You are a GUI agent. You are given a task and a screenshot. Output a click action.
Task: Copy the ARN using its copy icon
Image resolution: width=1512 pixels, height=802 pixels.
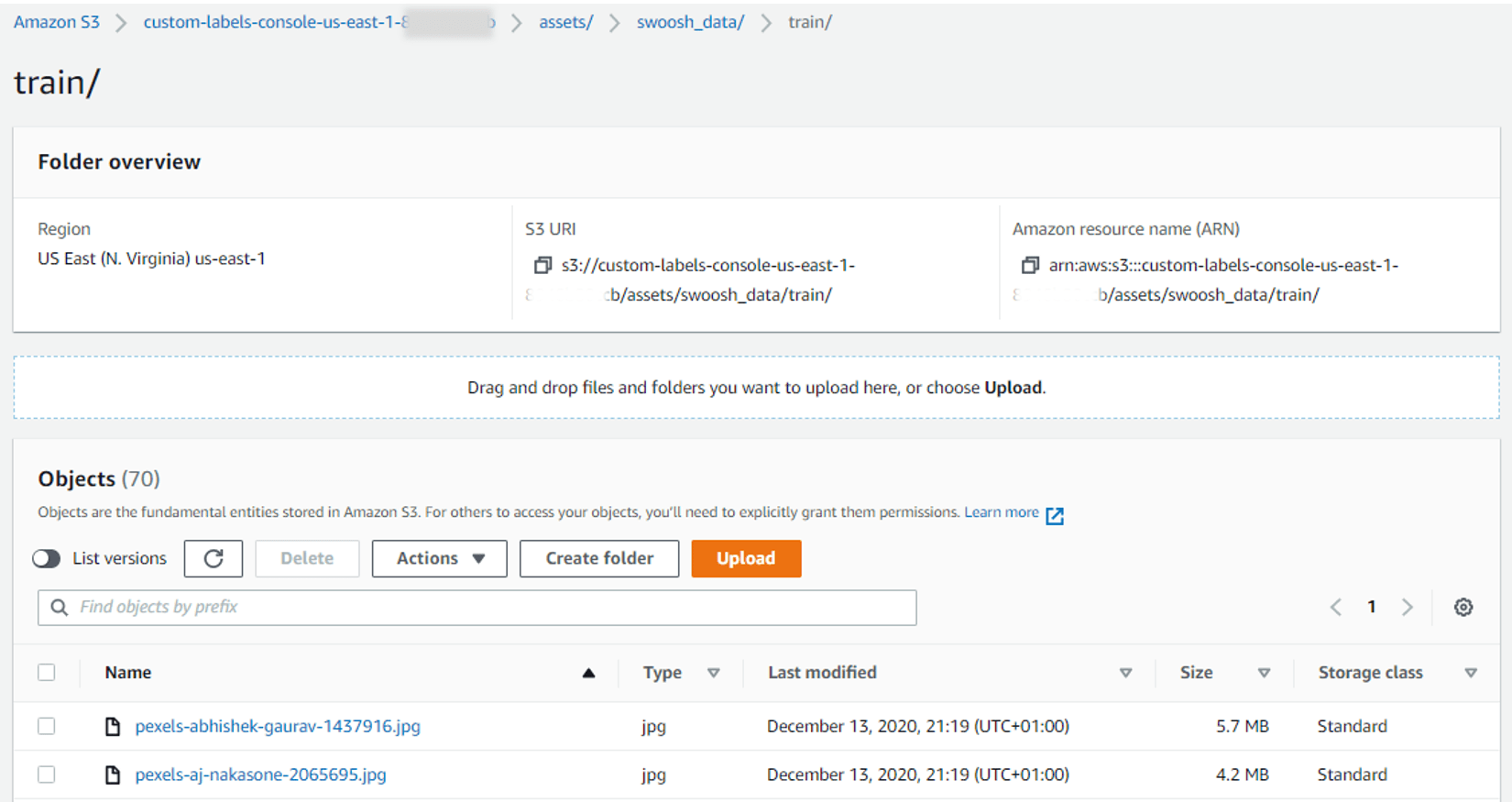point(1030,265)
